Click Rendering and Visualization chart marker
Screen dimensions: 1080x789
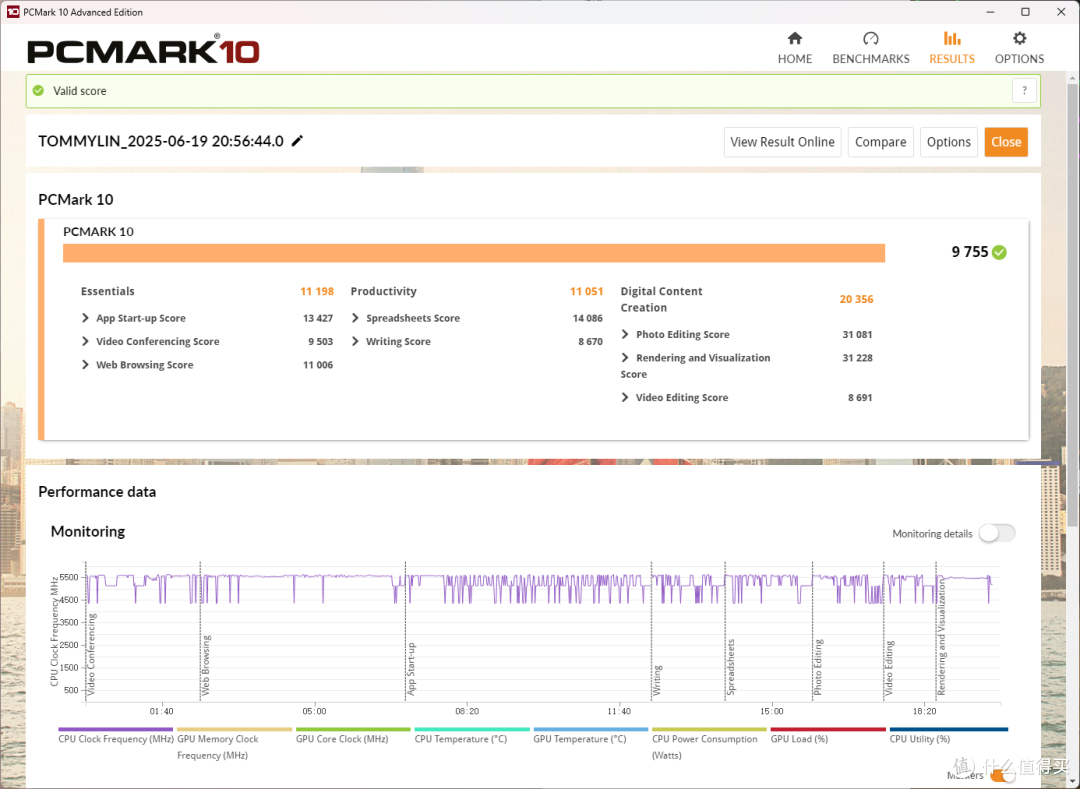942,637
